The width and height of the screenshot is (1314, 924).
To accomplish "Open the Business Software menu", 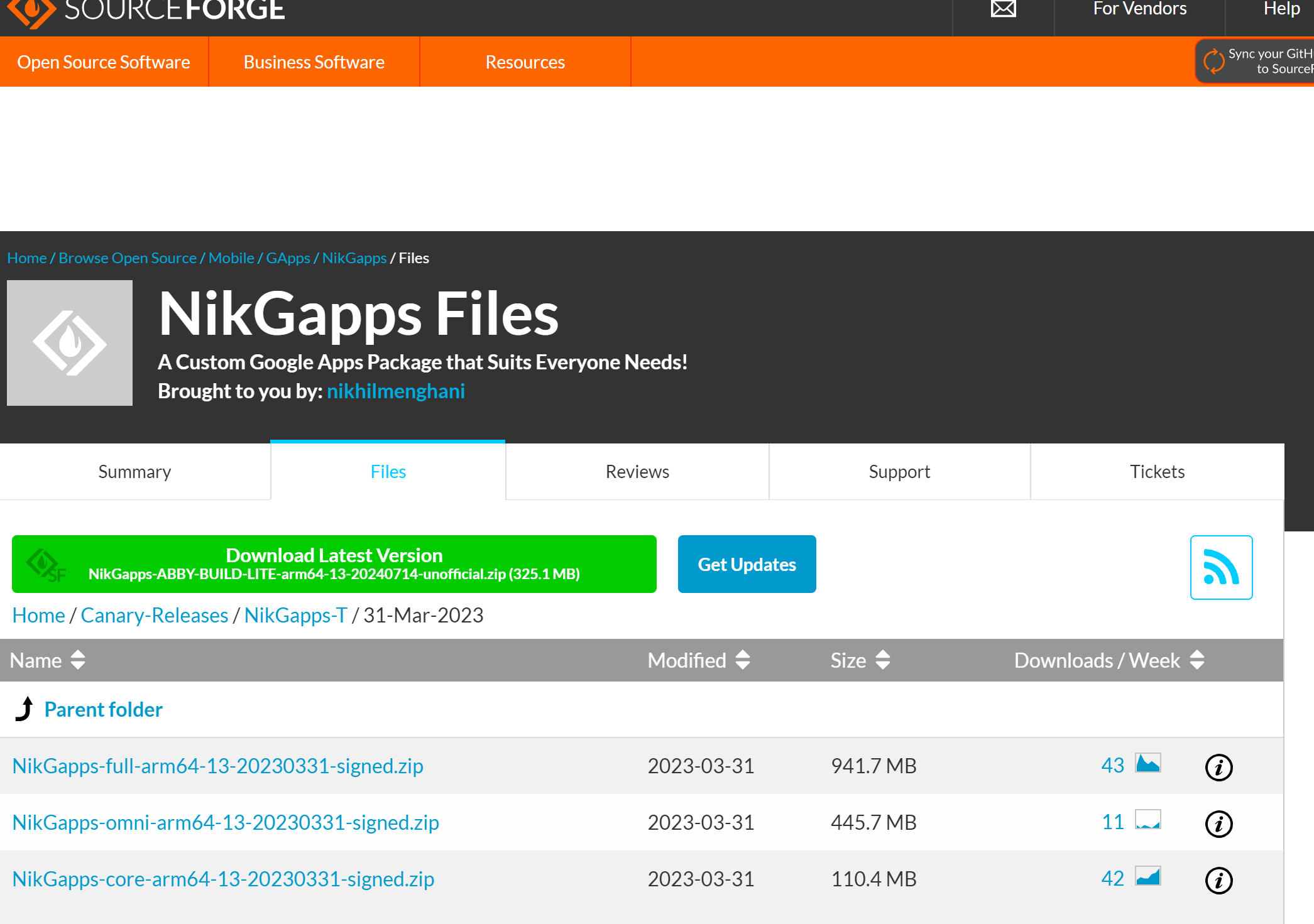I will click(314, 62).
